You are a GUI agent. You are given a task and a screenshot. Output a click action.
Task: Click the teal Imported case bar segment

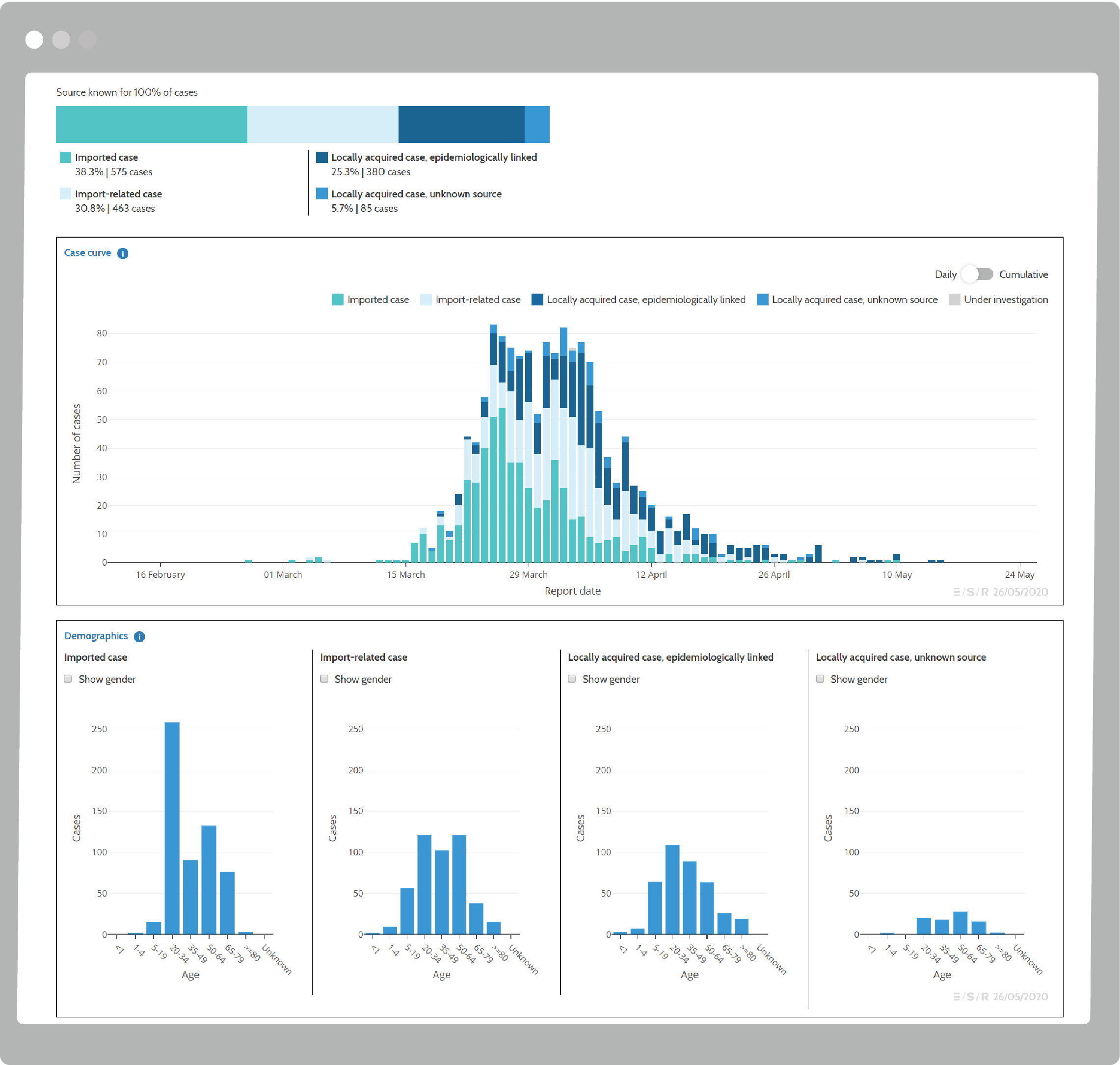(152, 124)
